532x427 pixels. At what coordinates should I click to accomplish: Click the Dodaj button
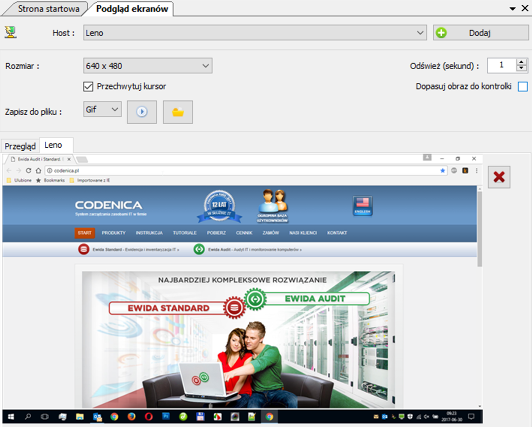[480, 33]
